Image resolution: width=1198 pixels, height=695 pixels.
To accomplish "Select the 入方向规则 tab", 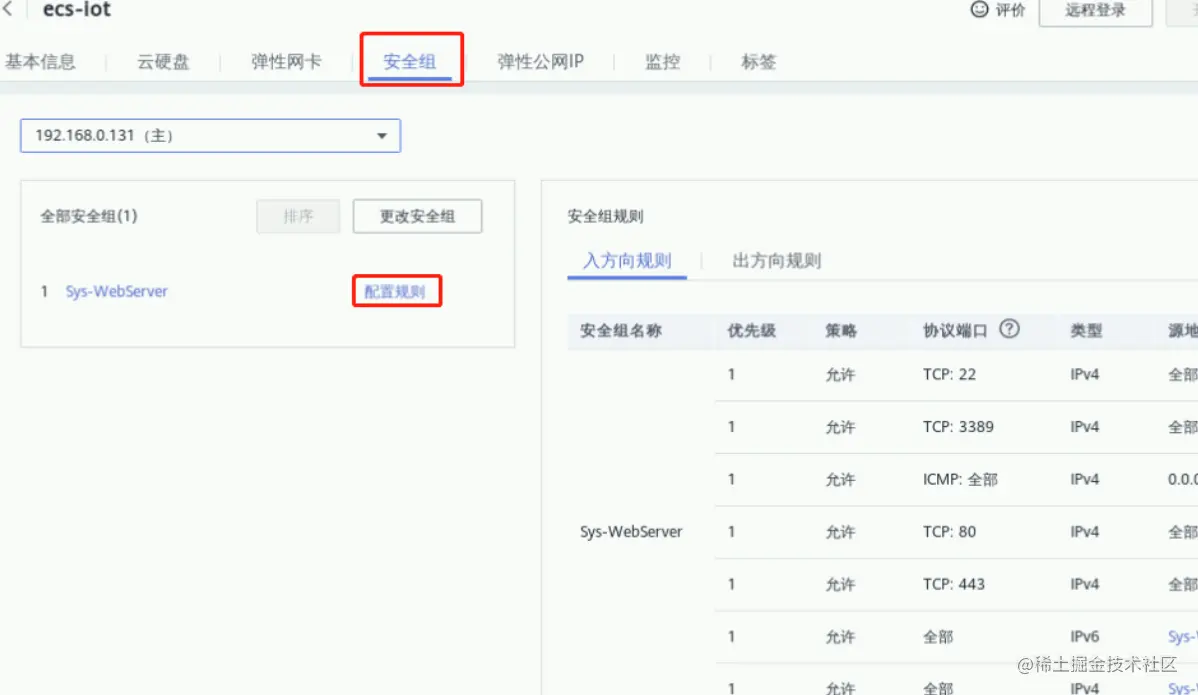I will (x=627, y=261).
